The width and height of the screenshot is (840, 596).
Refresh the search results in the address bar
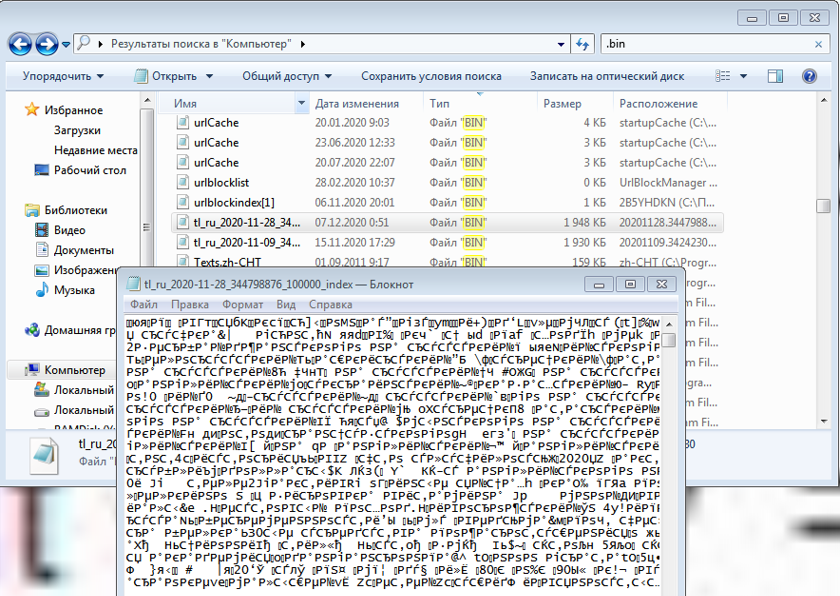coord(583,44)
